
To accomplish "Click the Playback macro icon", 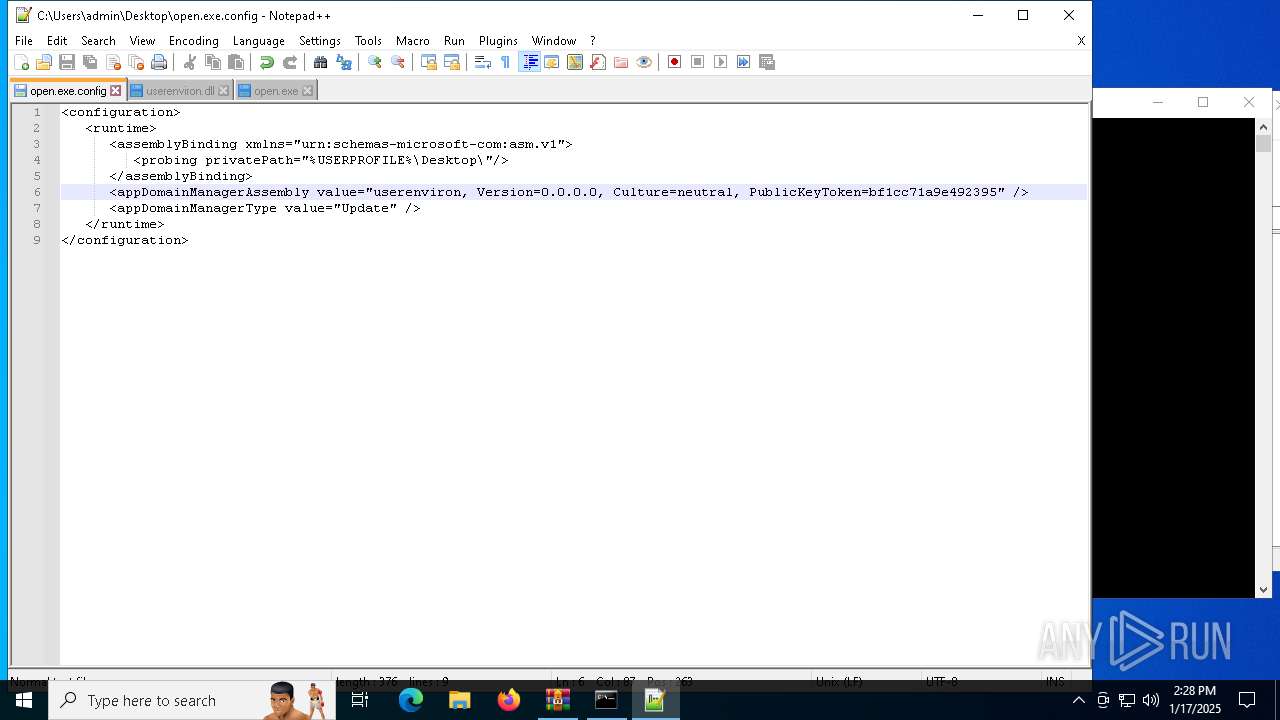I will [x=721, y=62].
